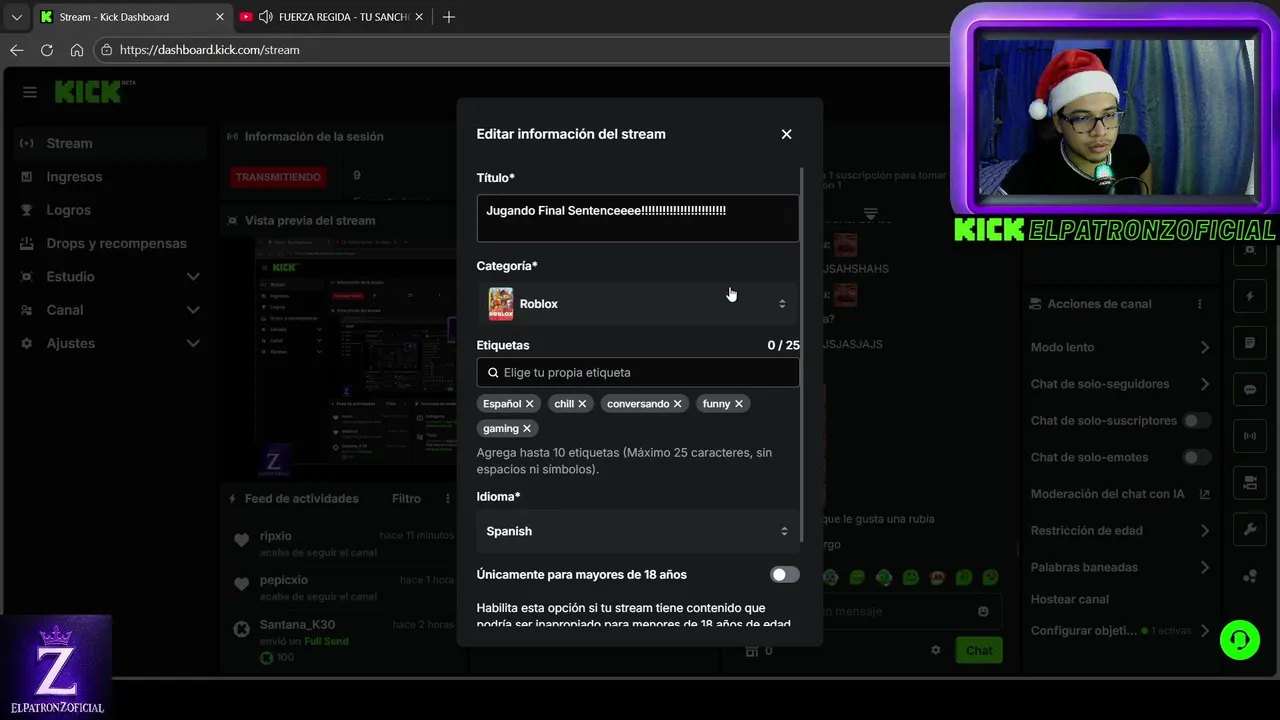Click the dialog's vertical scrollbar
This screenshot has width=1280, height=720.
click(x=802, y=355)
